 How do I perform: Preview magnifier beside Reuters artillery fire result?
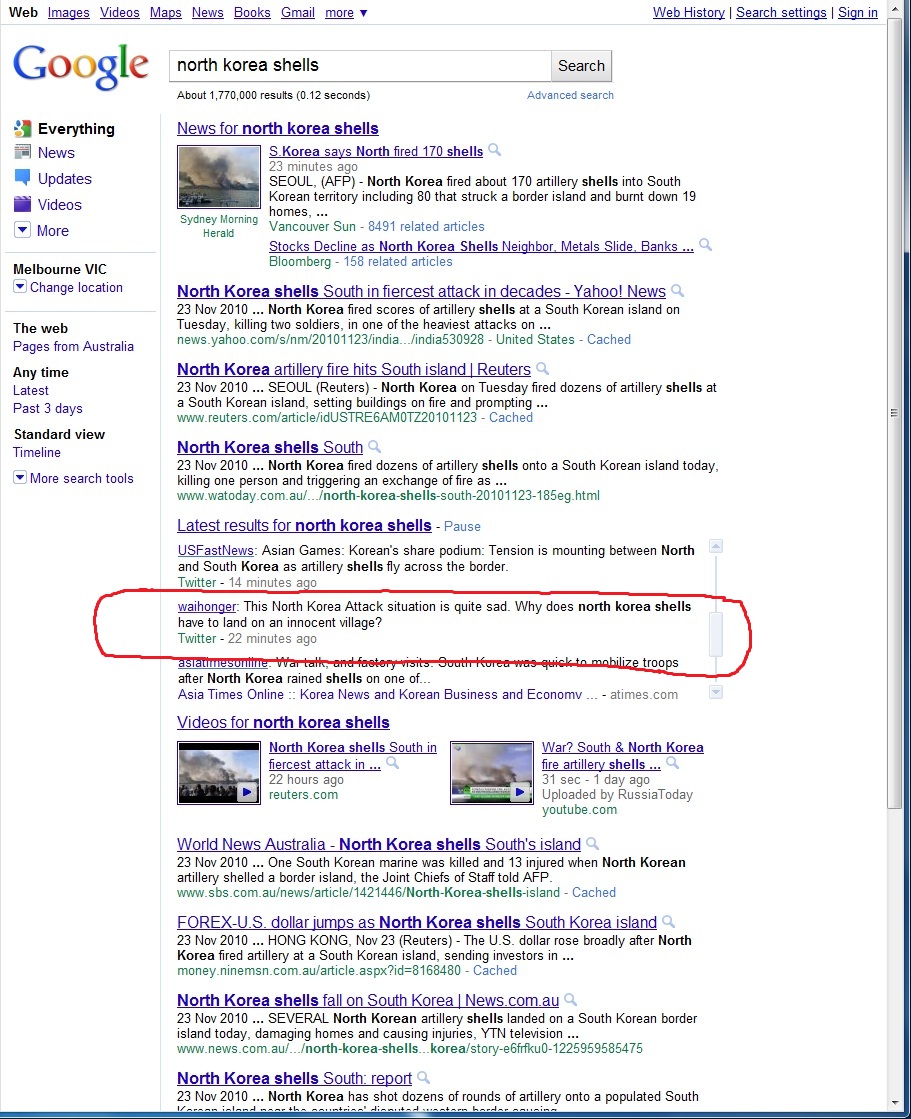point(542,368)
